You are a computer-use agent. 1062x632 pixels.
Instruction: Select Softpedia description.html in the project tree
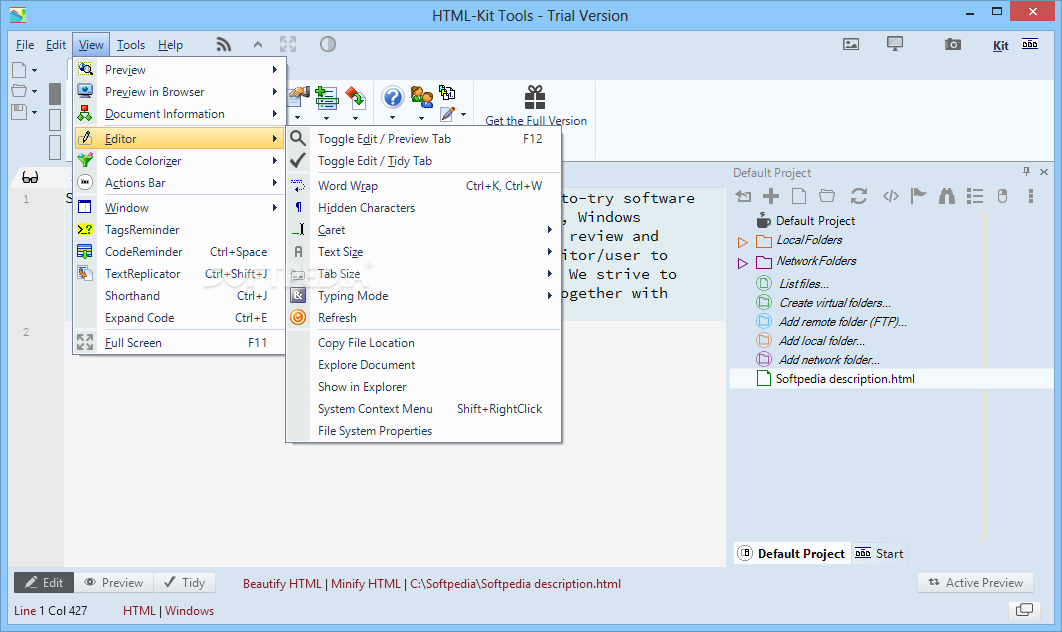(x=845, y=379)
